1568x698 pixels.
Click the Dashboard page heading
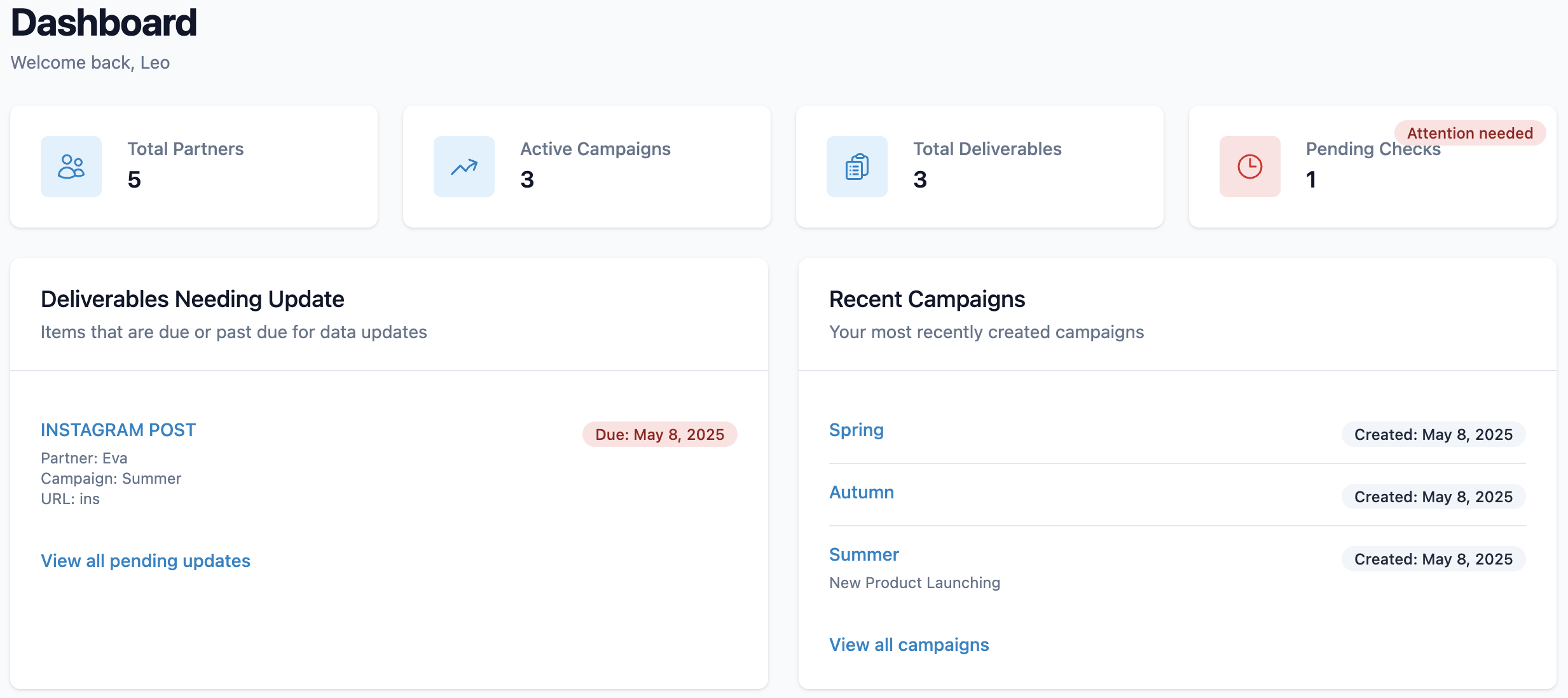point(103,22)
